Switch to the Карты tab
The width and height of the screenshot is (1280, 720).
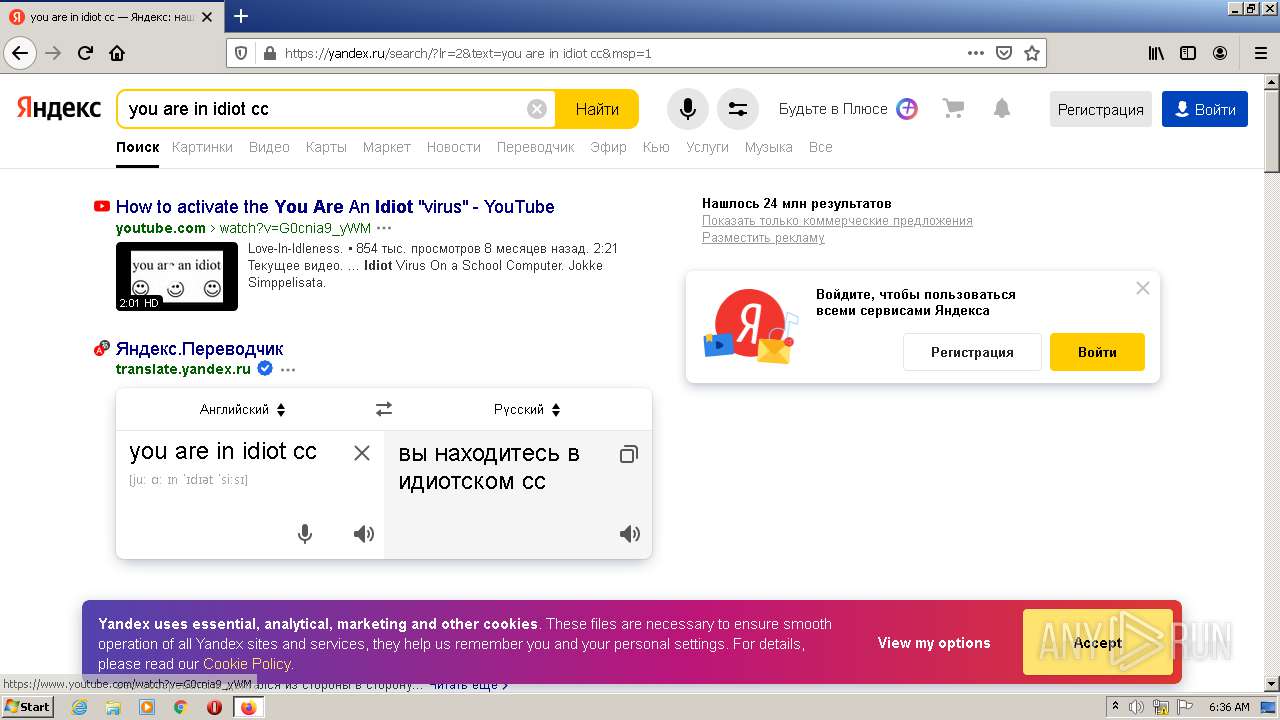(x=326, y=147)
